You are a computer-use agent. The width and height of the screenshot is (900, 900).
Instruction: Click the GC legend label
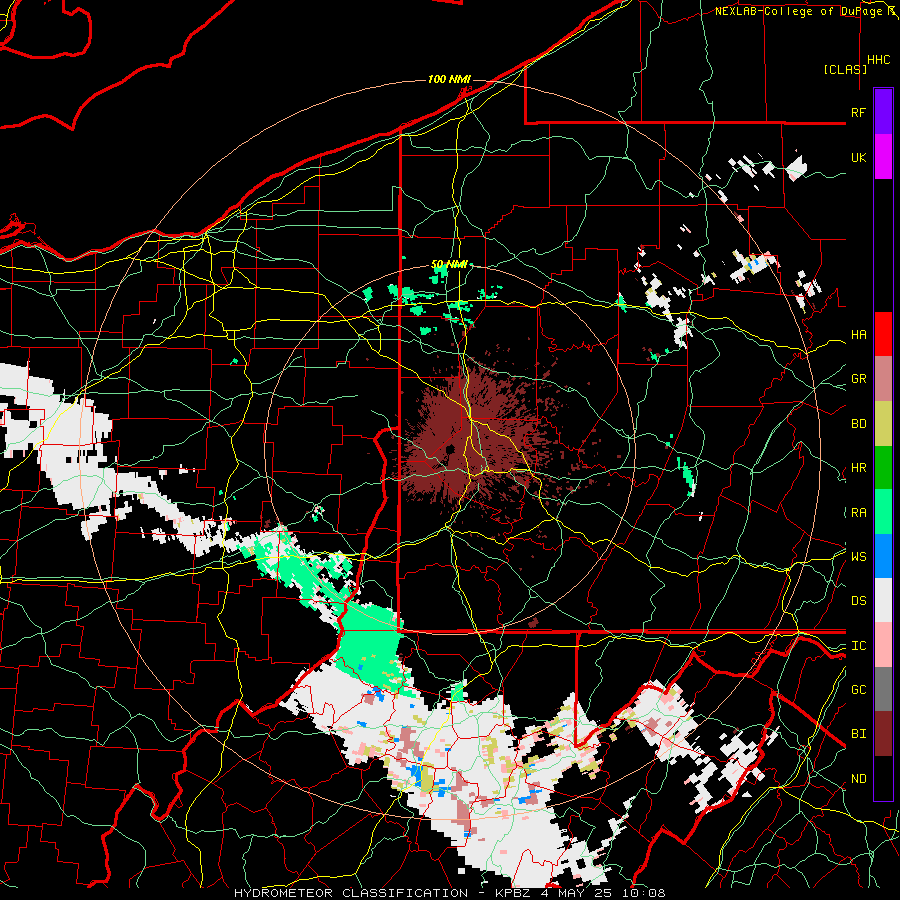pyautogui.click(x=858, y=690)
